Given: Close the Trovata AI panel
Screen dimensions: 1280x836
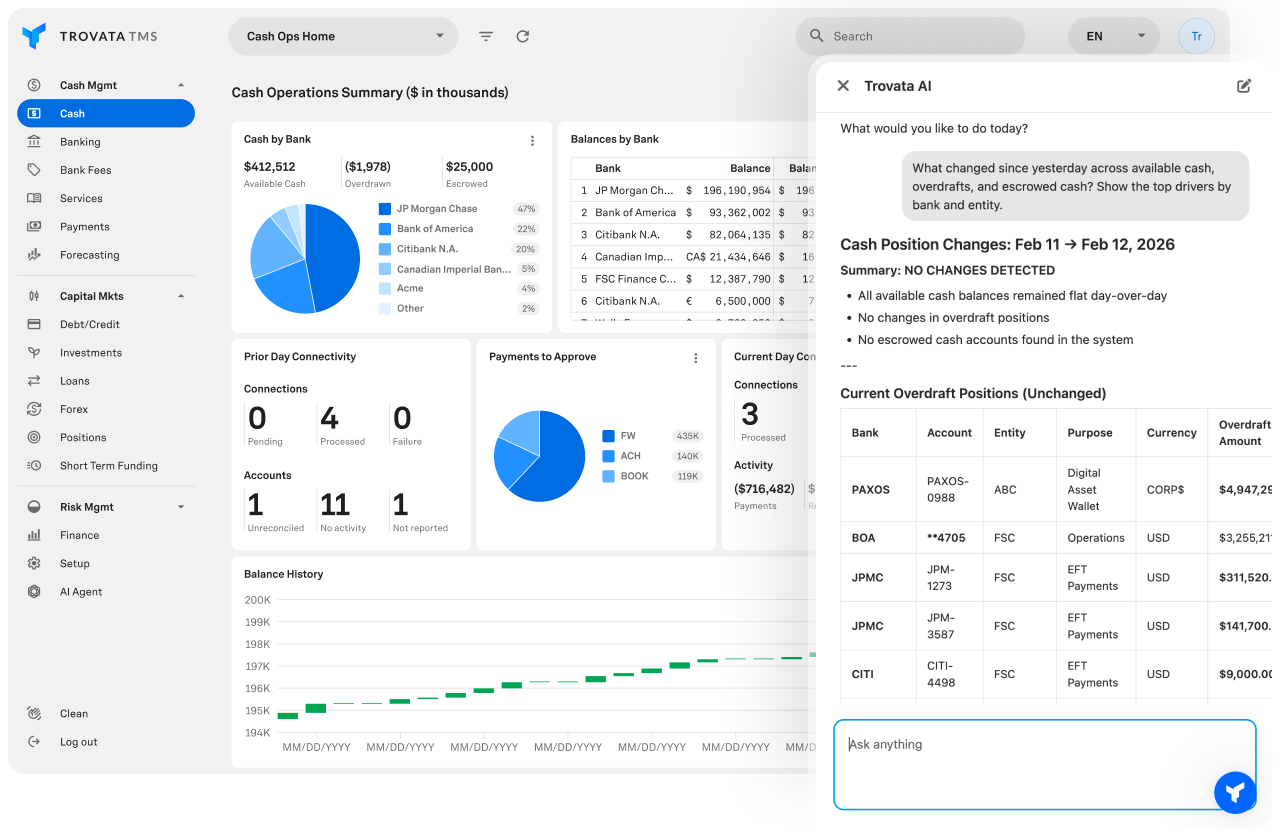Looking at the screenshot, I should click(843, 86).
